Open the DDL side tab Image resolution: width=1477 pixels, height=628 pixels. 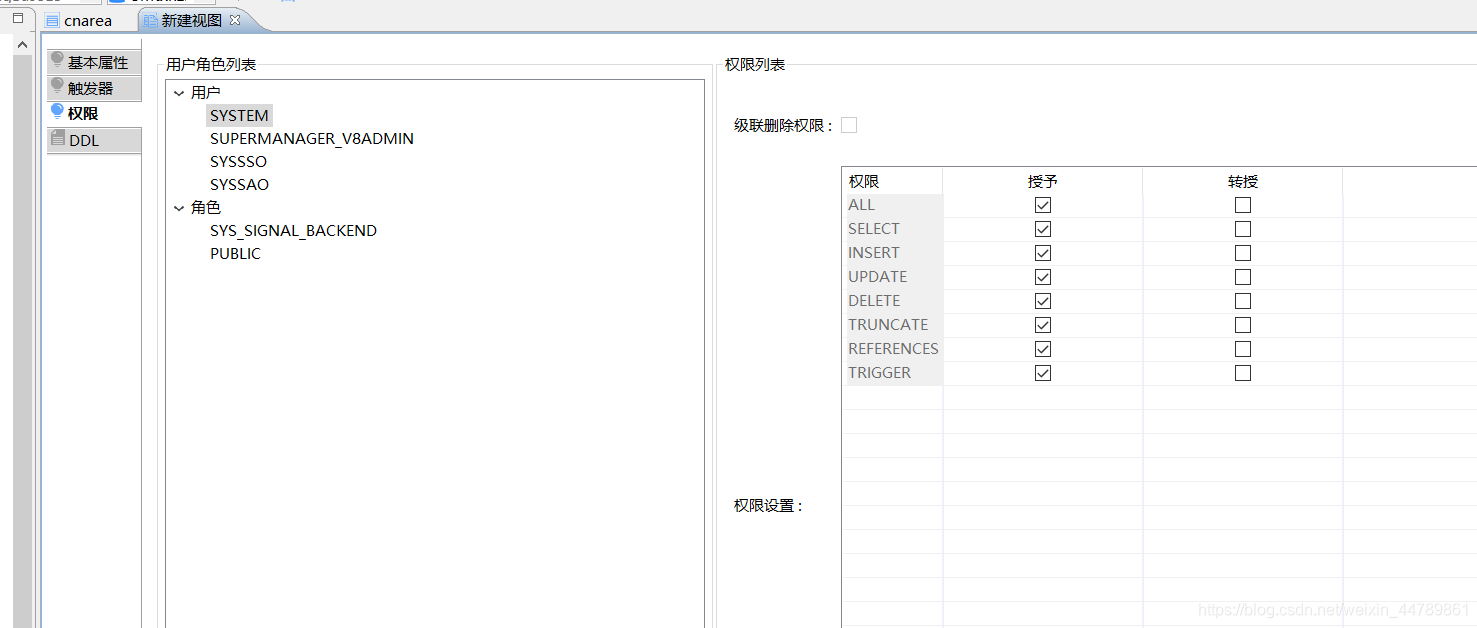tap(94, 140)
